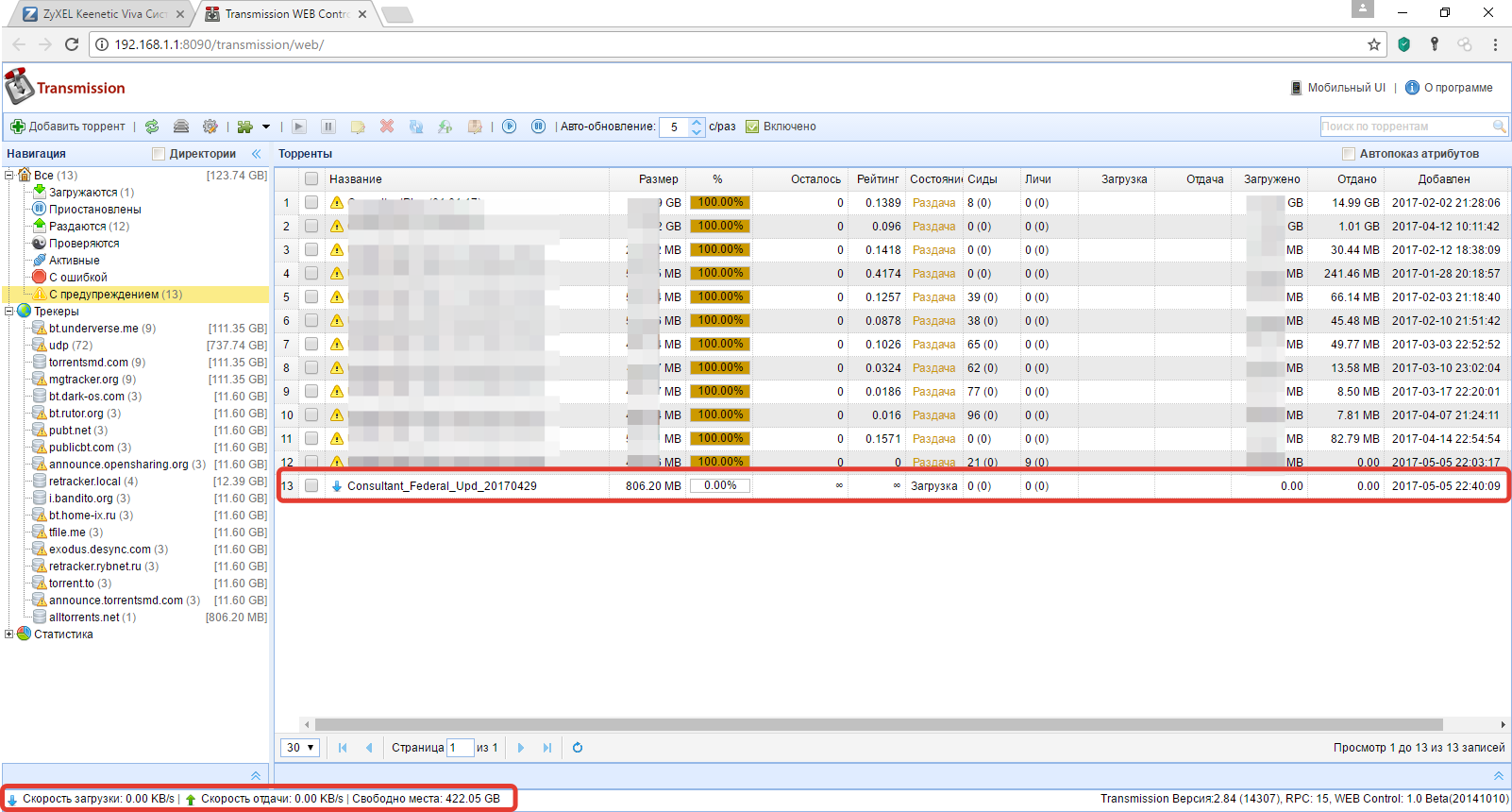Toggle the Директории checkbox
The width and height of the screenshot is (1512, 812).
pos(159,154)
